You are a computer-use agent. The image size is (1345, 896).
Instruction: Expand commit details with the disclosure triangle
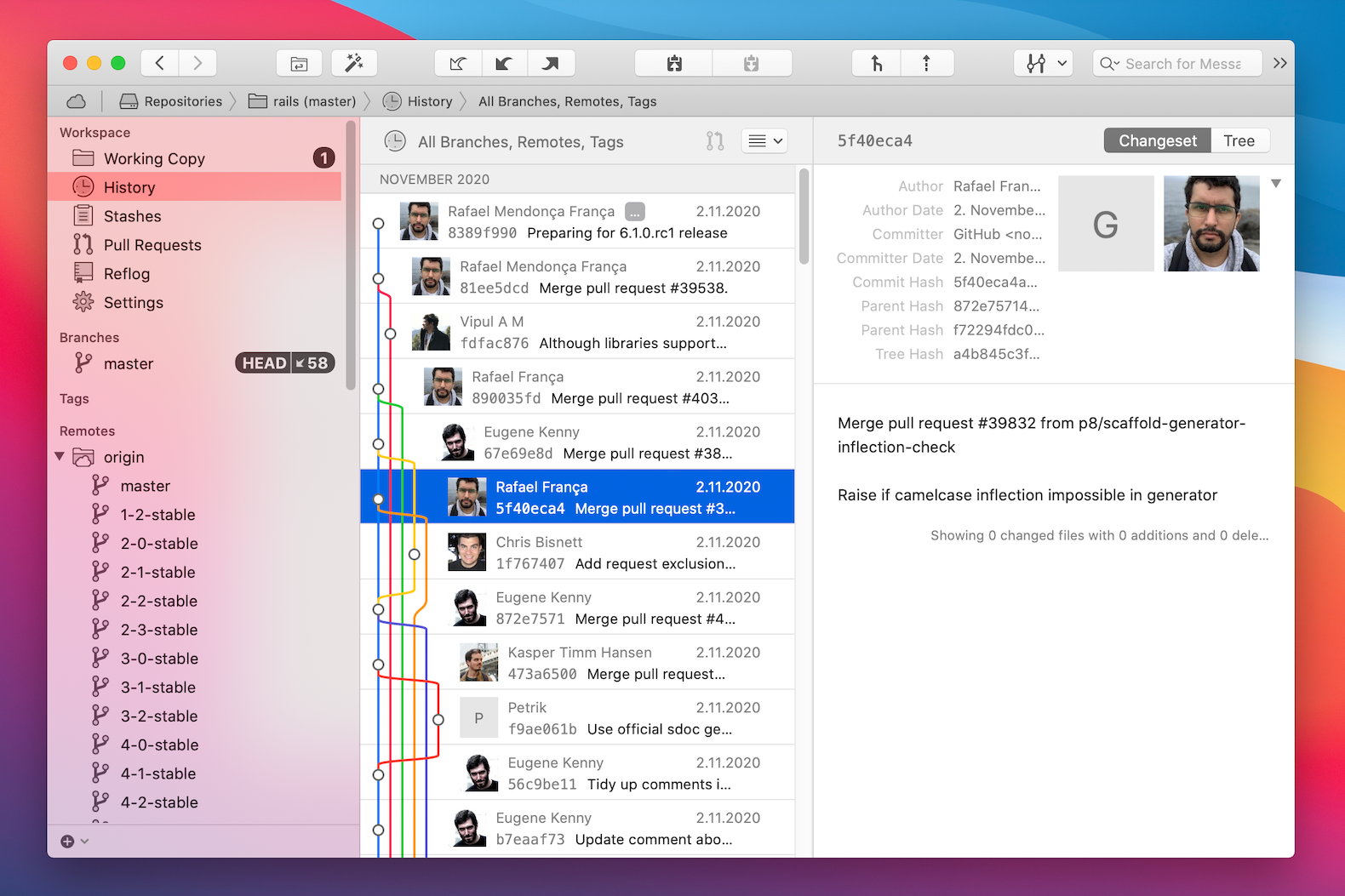(1275, 184)
